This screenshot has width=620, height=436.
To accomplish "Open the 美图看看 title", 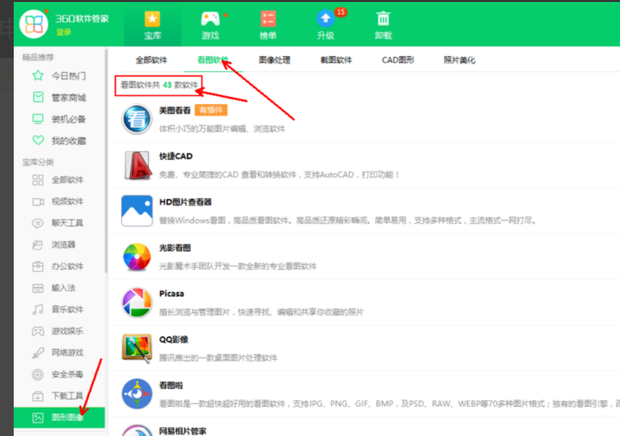I will [x=175, y=110].
